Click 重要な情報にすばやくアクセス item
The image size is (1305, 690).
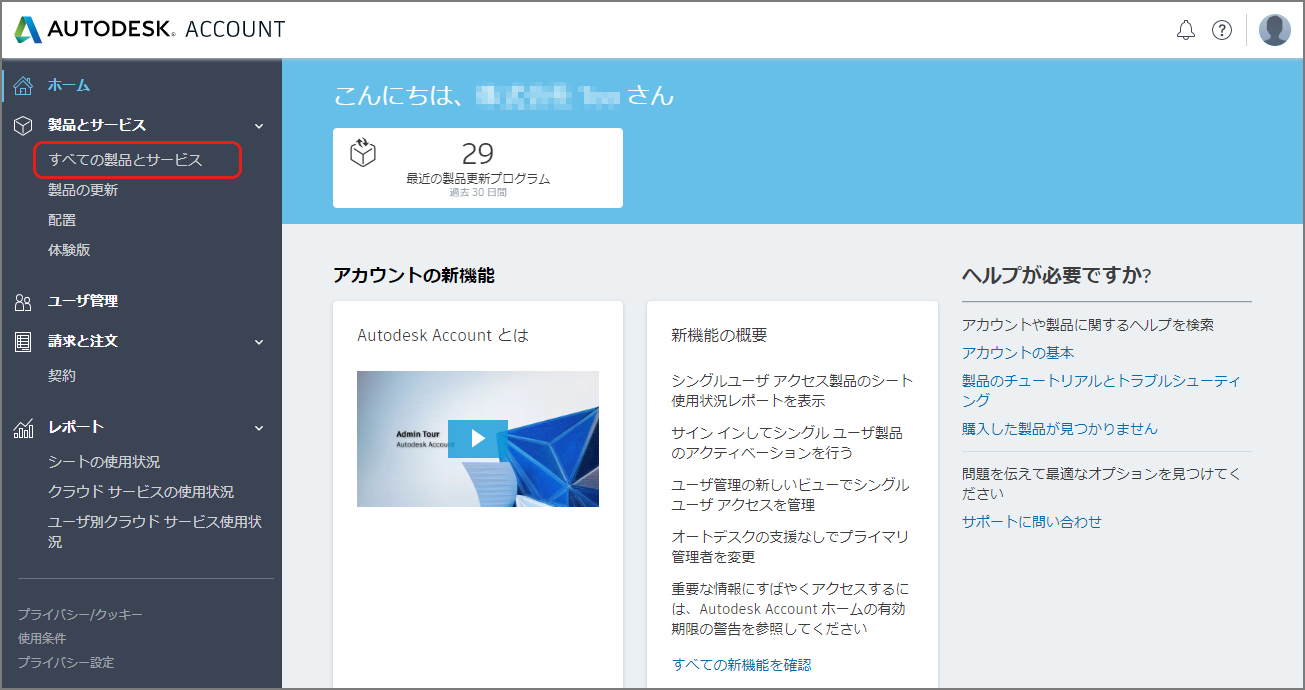click(790, 608)
